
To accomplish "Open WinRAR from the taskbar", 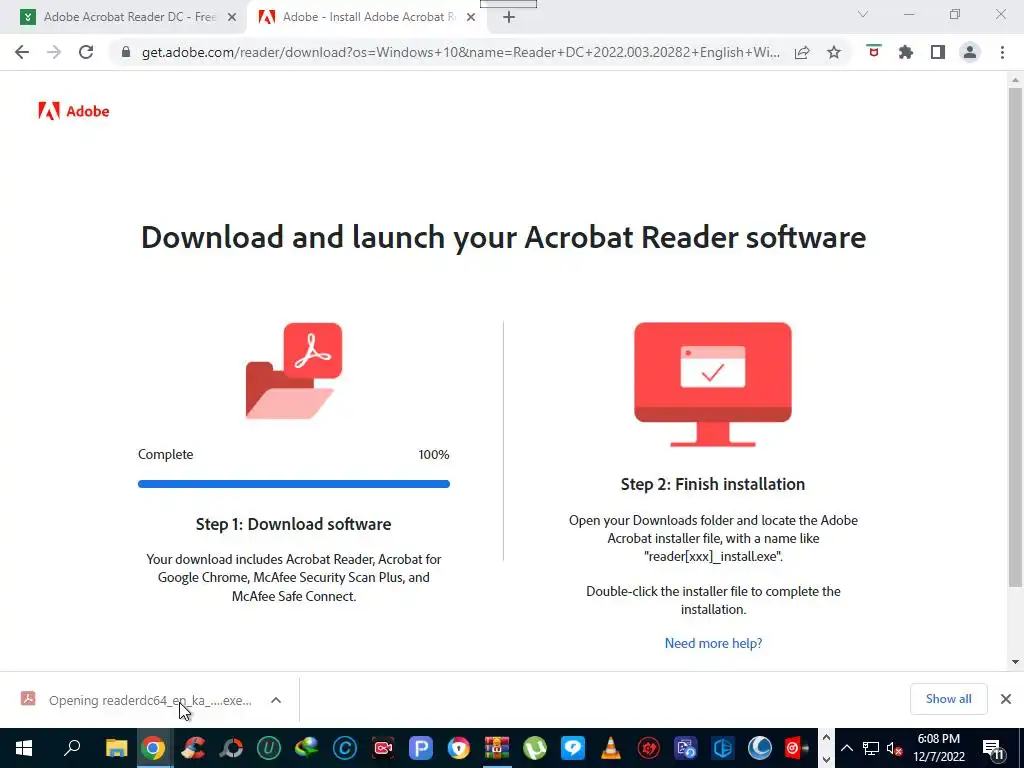I will click(x=496, y=748).
